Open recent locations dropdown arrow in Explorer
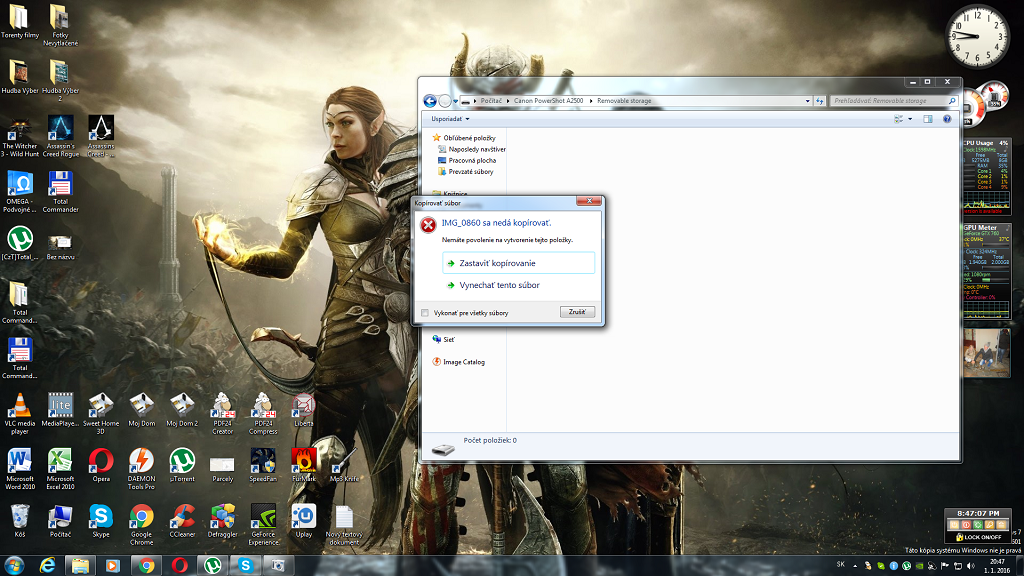Screen dimensions: 1024x576 click(x=455, y=101)
